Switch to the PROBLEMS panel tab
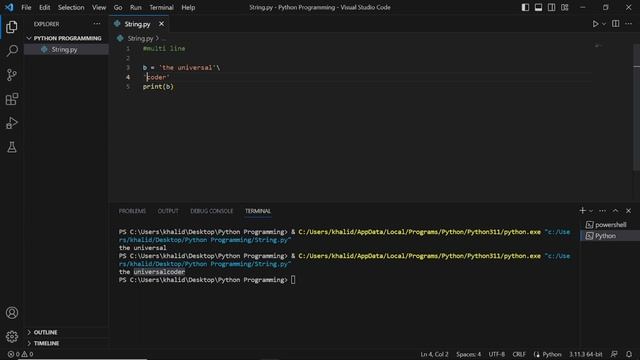This screenshot has height=360, width=640. [x=132, y=211]
